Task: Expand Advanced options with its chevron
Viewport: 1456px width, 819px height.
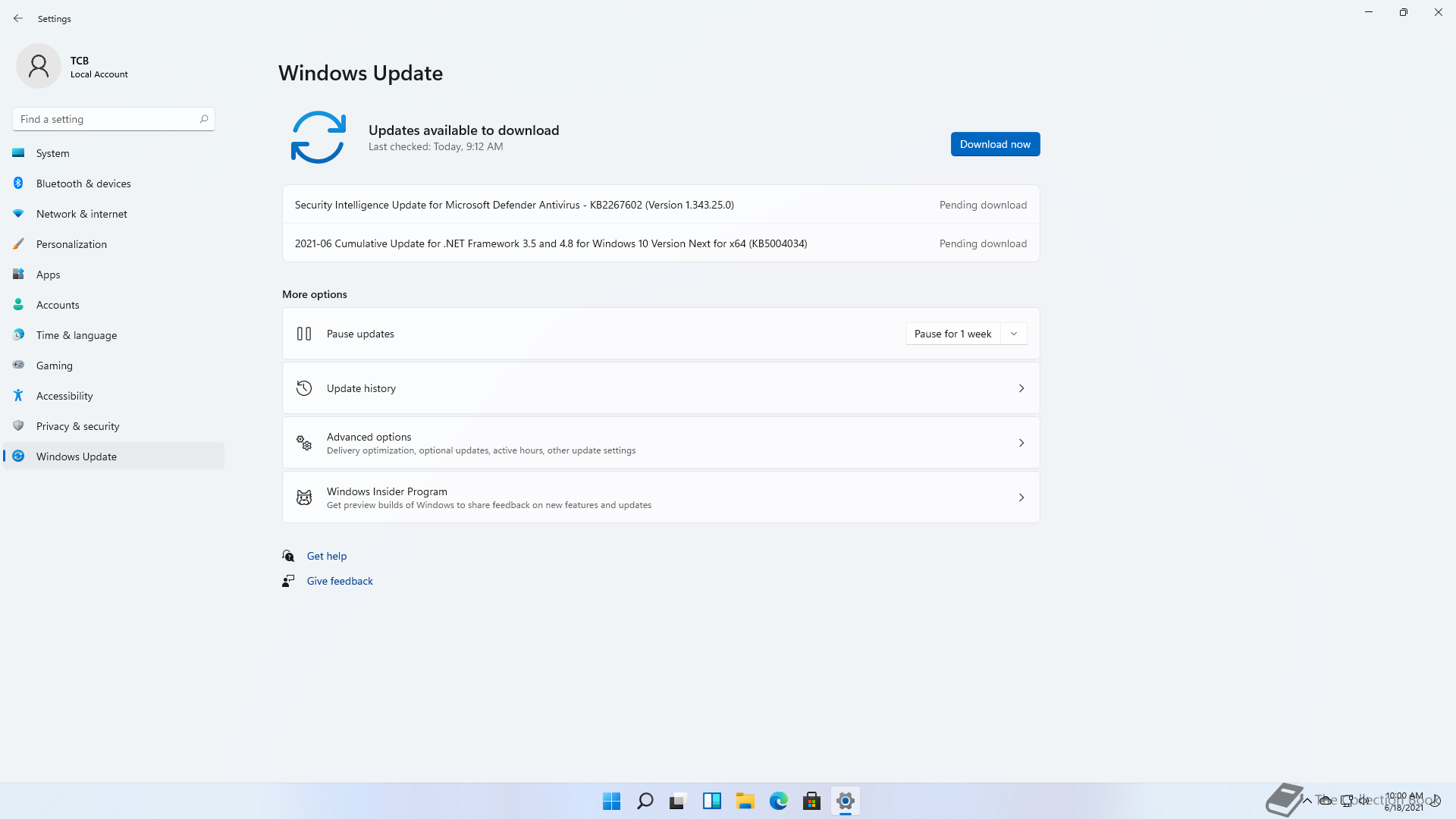Action: pos(1021,443)
